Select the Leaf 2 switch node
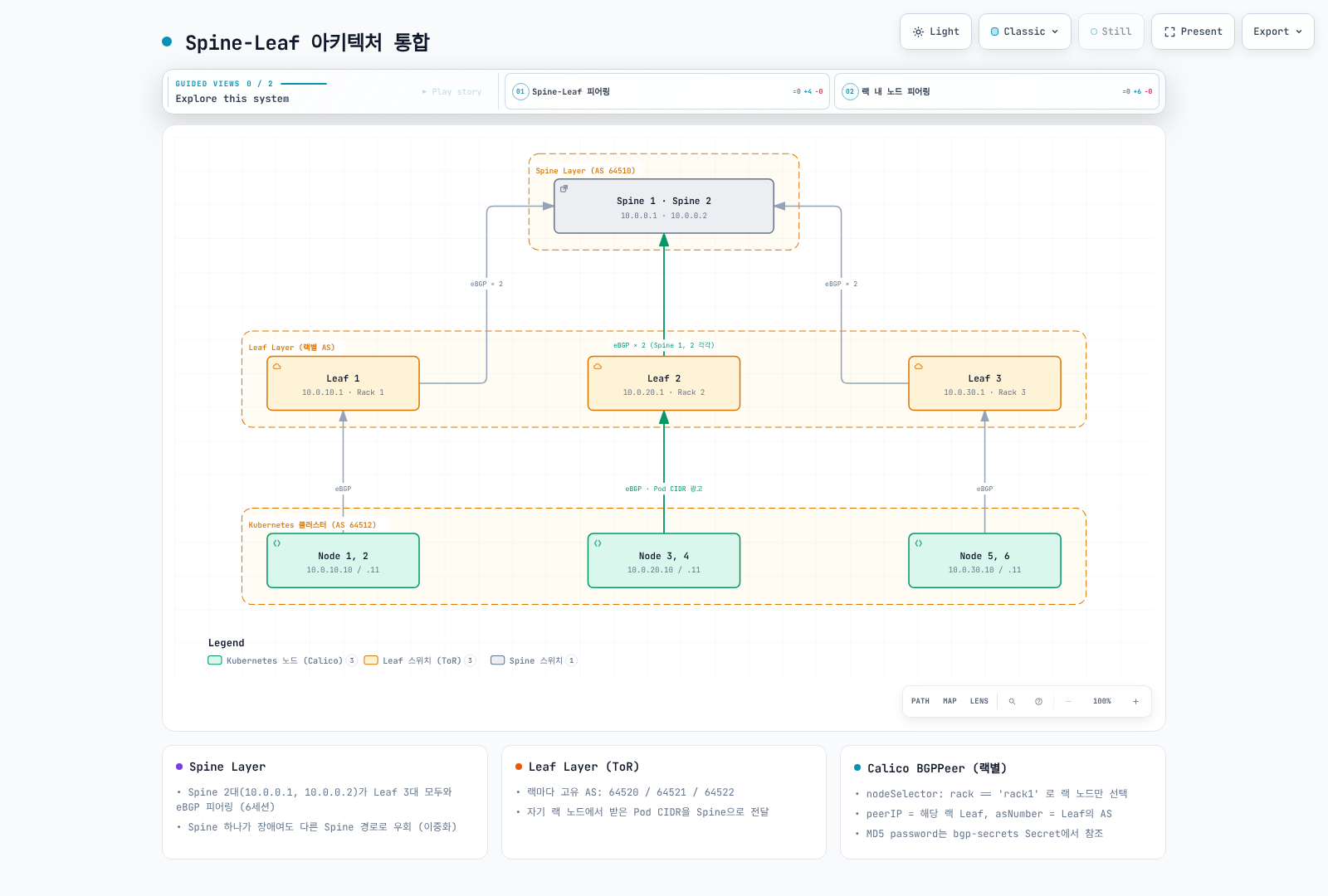The width and height of the screenshot is (1328, 896). [664, 383]
